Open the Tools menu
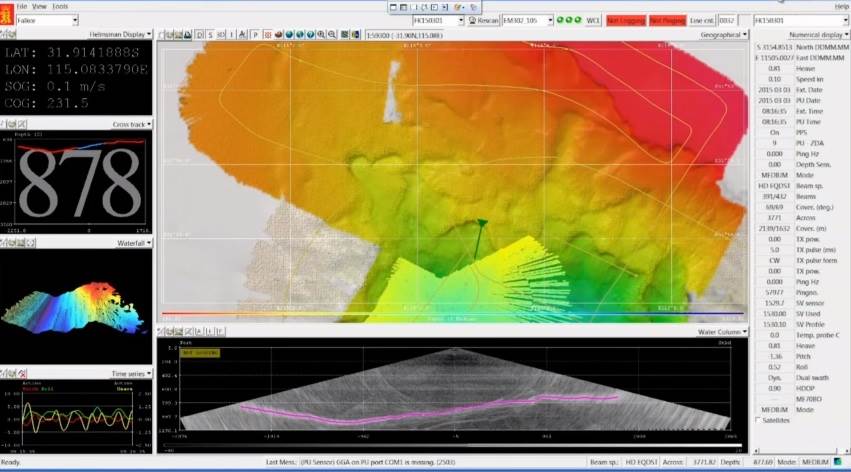Image resolution: width=851 pixels, height=472 pixels. (61, 6)
